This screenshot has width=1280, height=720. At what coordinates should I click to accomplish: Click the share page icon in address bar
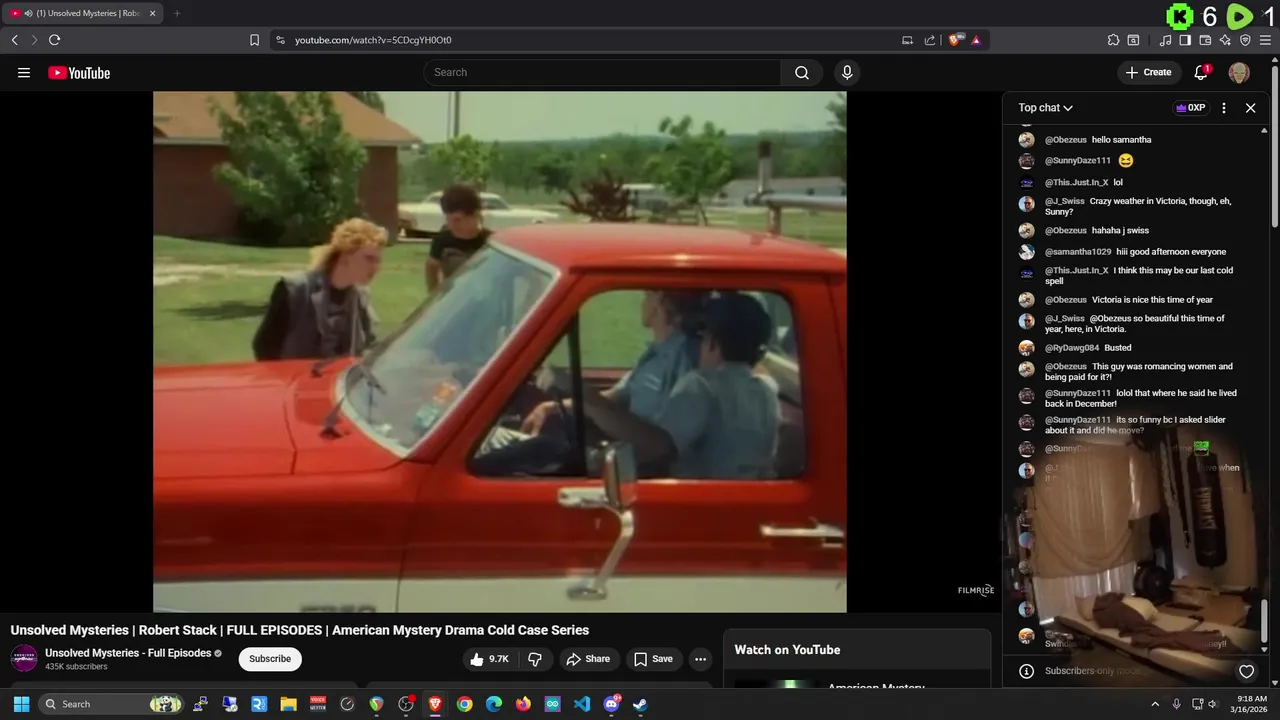pyautogui.click(x=930, y=40)
